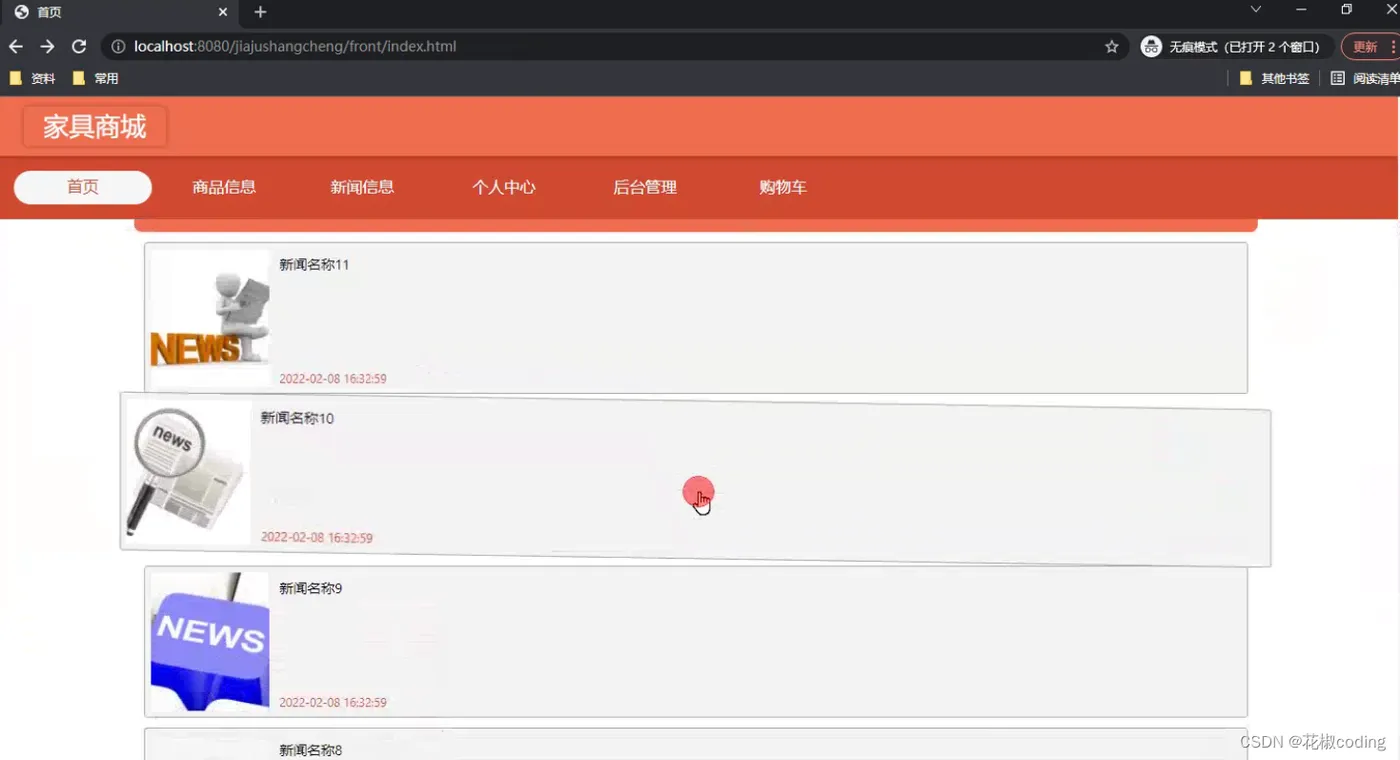Open the 其他书签 bookmarks folder
Viewport: 1400px width, 760px height.
(x=1274, y=78)
